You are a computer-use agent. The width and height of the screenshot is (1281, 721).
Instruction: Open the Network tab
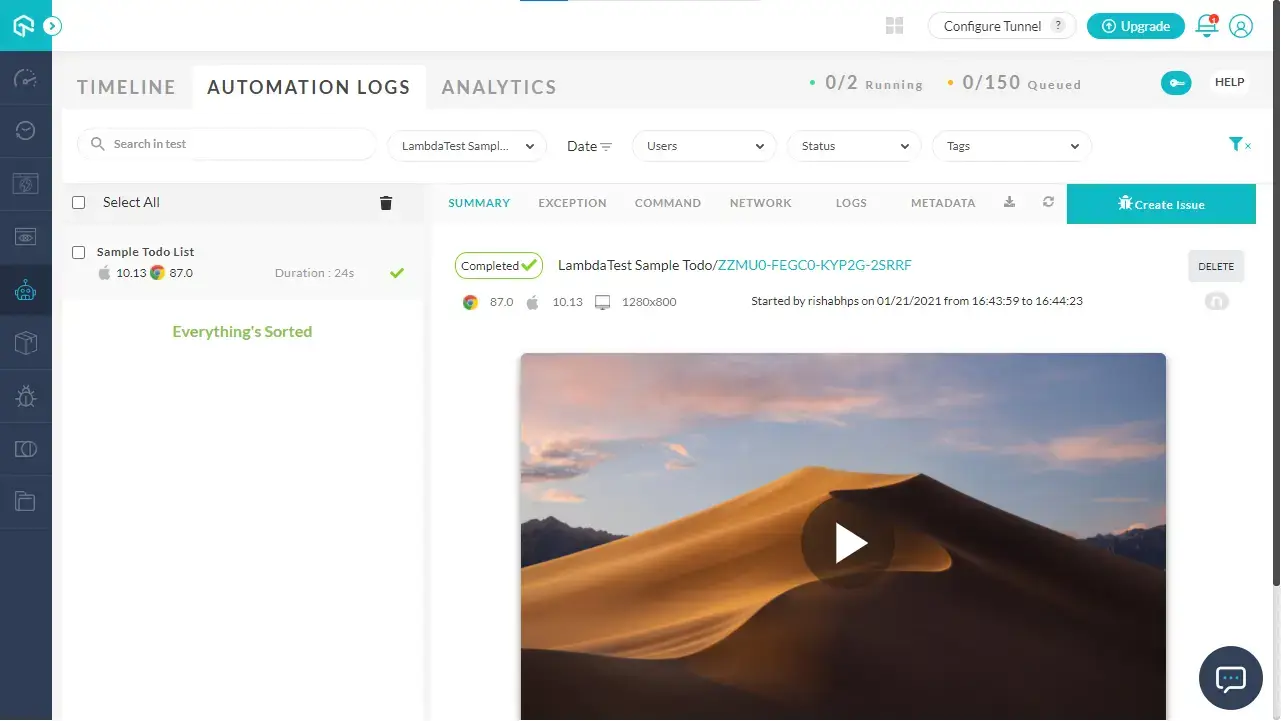[760, 203]
